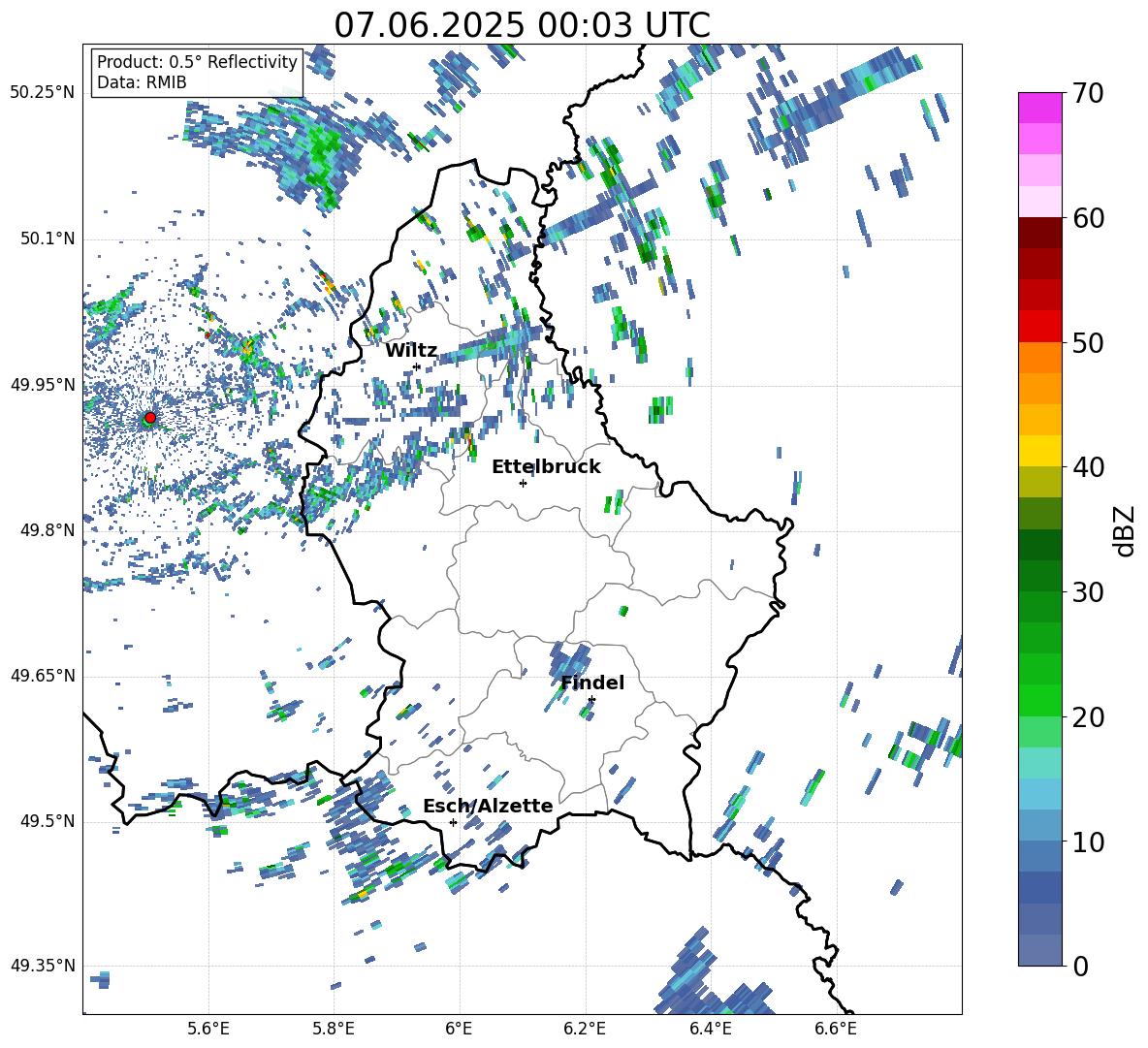Click the 40 tick on colorbar
Image resolution: width=1148 pixels, height=1048 pixels.
click(1088, 467)
